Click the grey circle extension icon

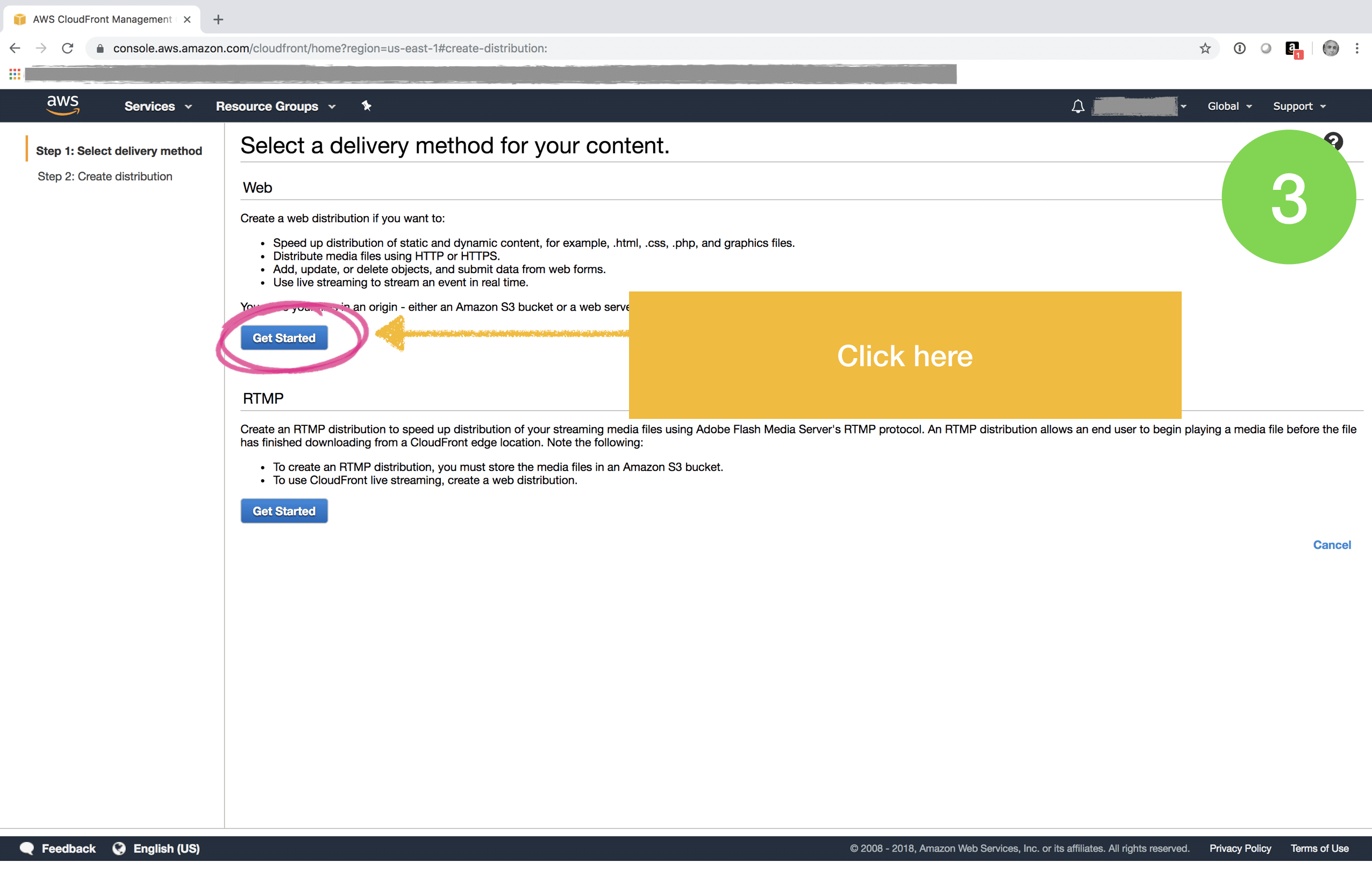pyautogui.click(x=1266, y=48)
